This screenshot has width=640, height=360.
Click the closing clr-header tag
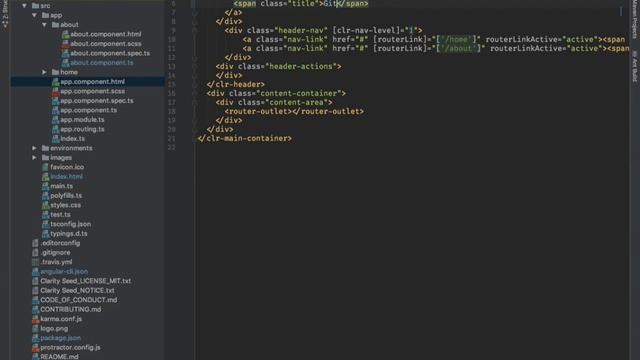[x=236, y=84]
